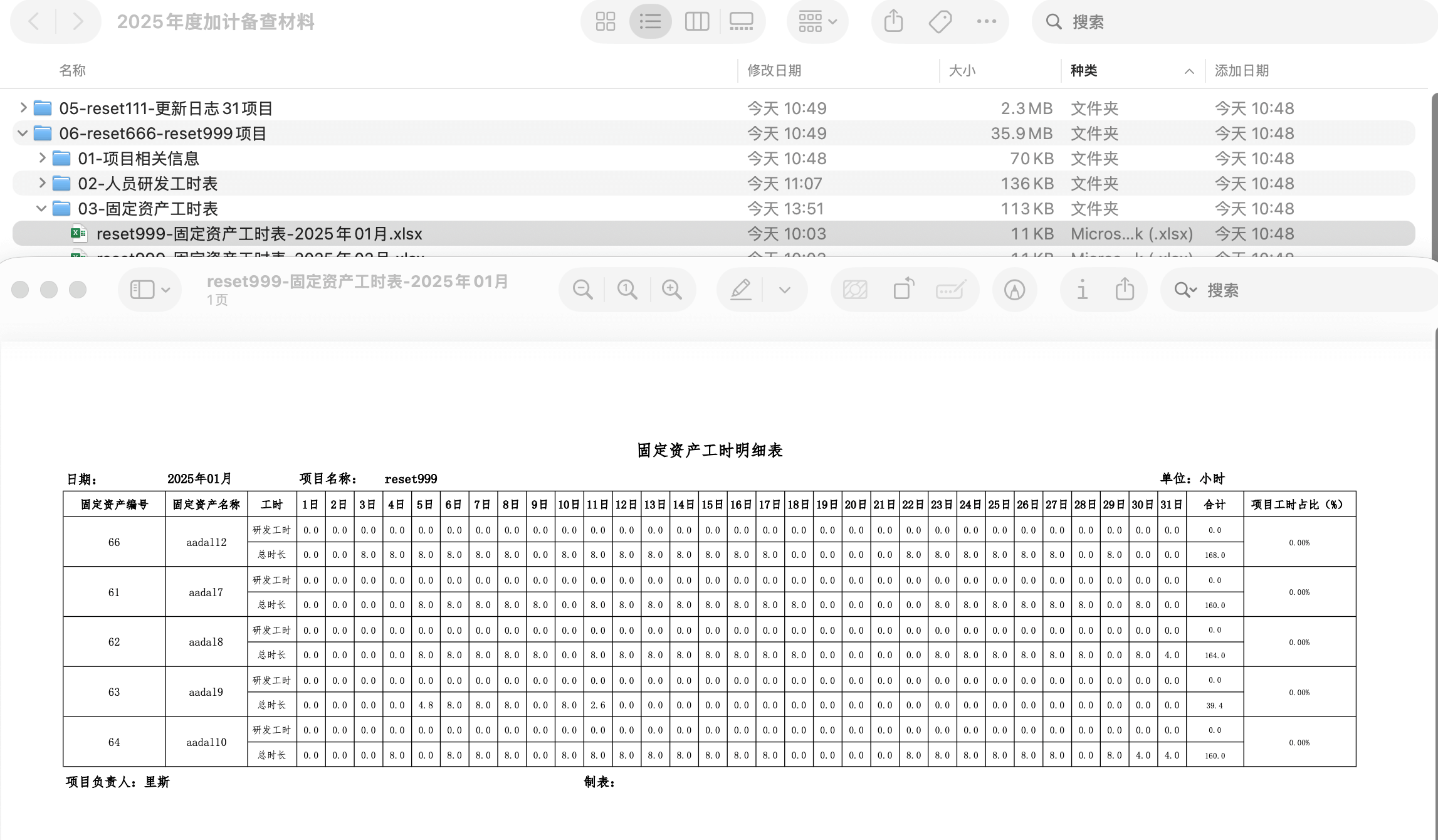Switch Finder to gallery view
Image resolution: width=1438 pixels, height=840 pixels.
pos(741,22)
